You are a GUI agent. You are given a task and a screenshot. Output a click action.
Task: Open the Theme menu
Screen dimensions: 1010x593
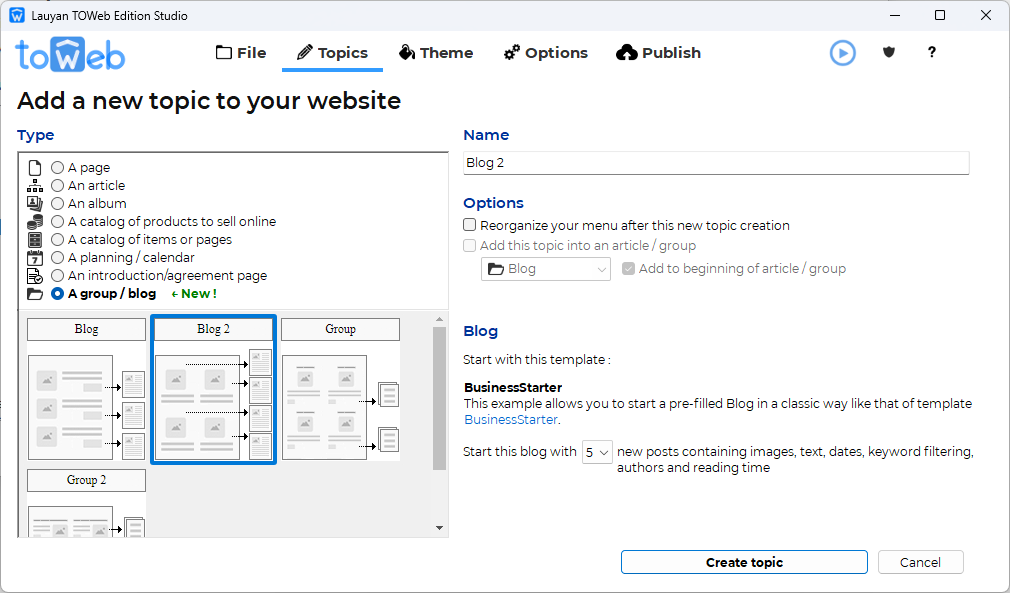[436, 53]
